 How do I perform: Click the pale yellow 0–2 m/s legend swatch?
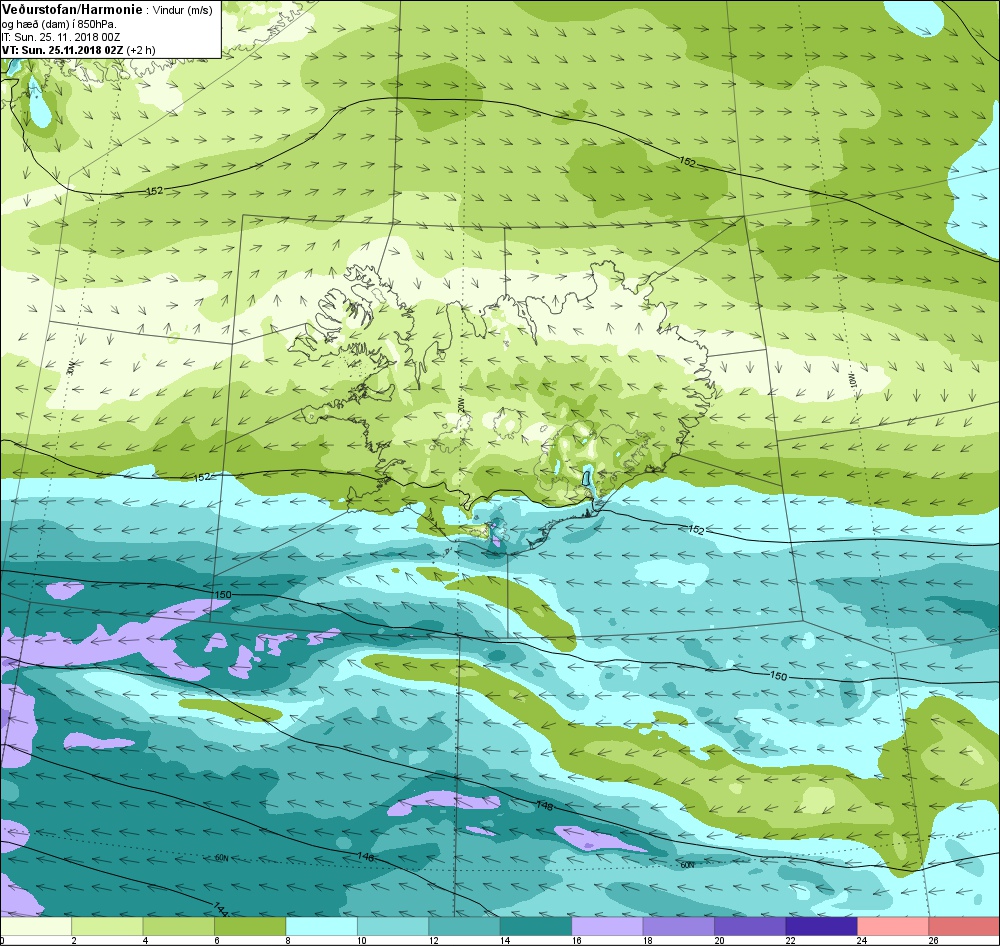36,926
